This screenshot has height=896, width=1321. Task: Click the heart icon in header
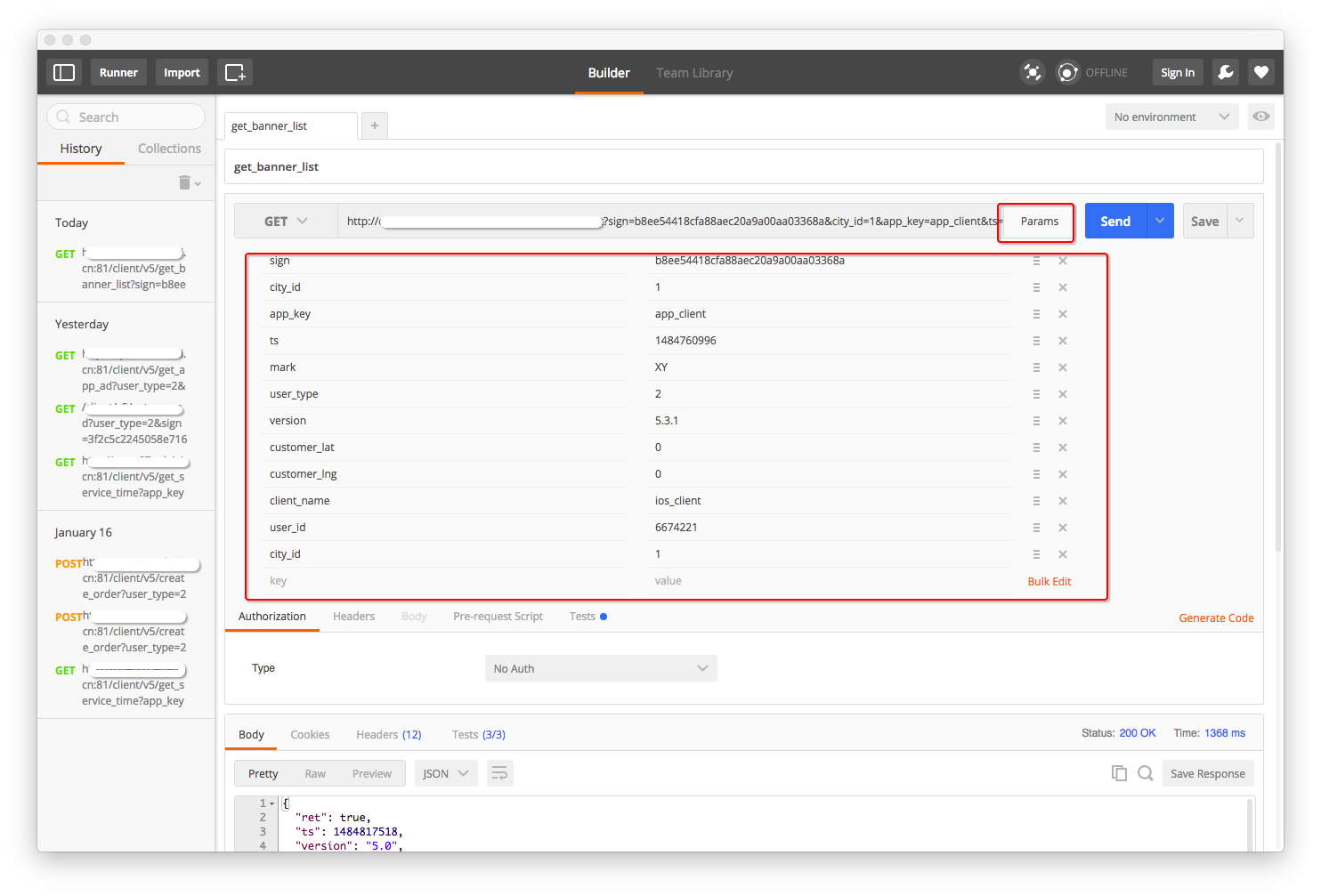[1260, 72]
